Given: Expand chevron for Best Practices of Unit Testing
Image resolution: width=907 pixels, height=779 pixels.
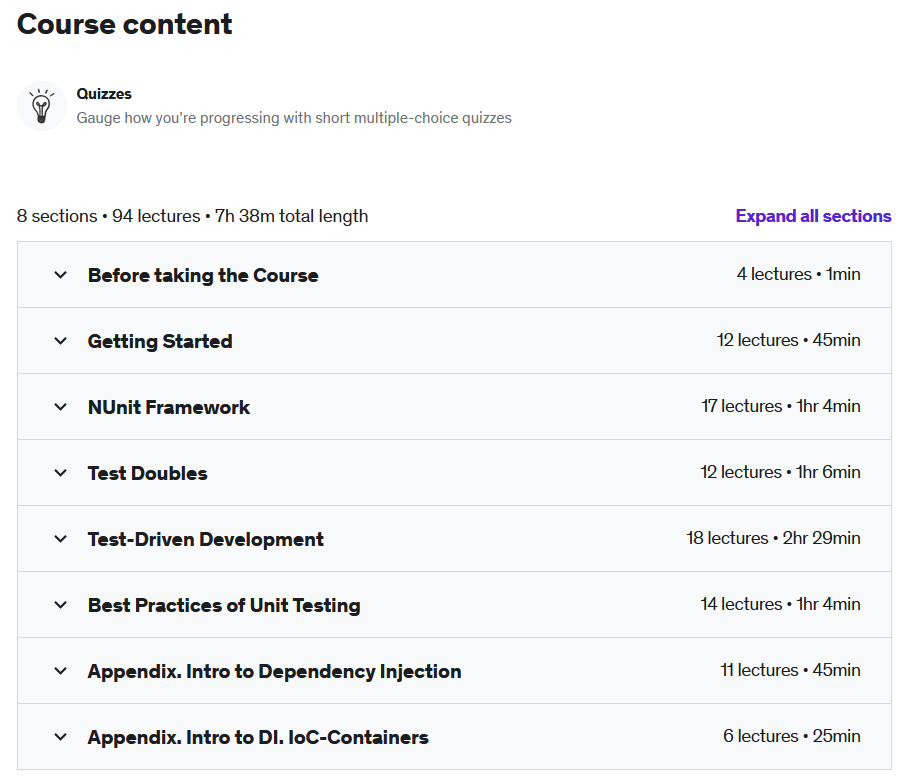Looking at the screenshot, I should (x=60, y=604).
